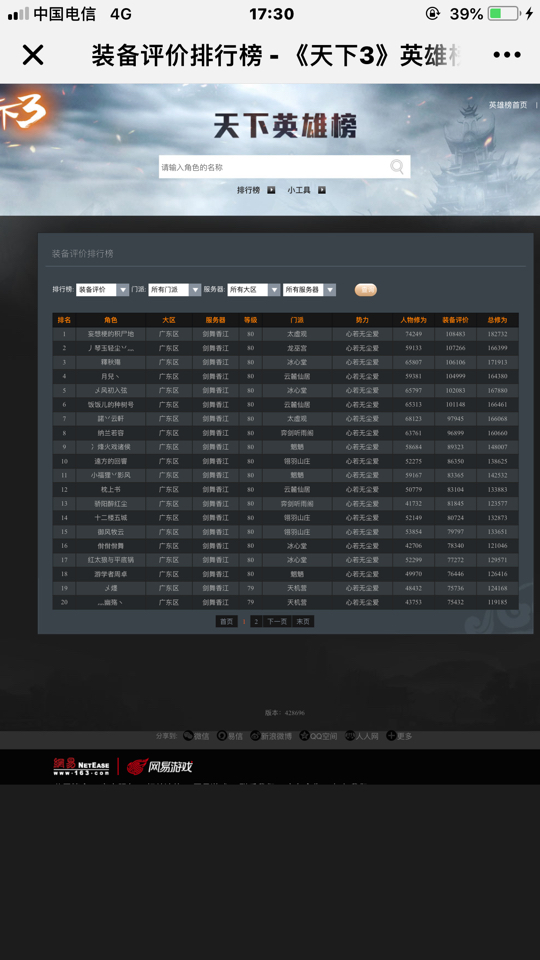This screenshot has width=540, height=960.
Task: Click total score 182732
Action: click(497, 334)
